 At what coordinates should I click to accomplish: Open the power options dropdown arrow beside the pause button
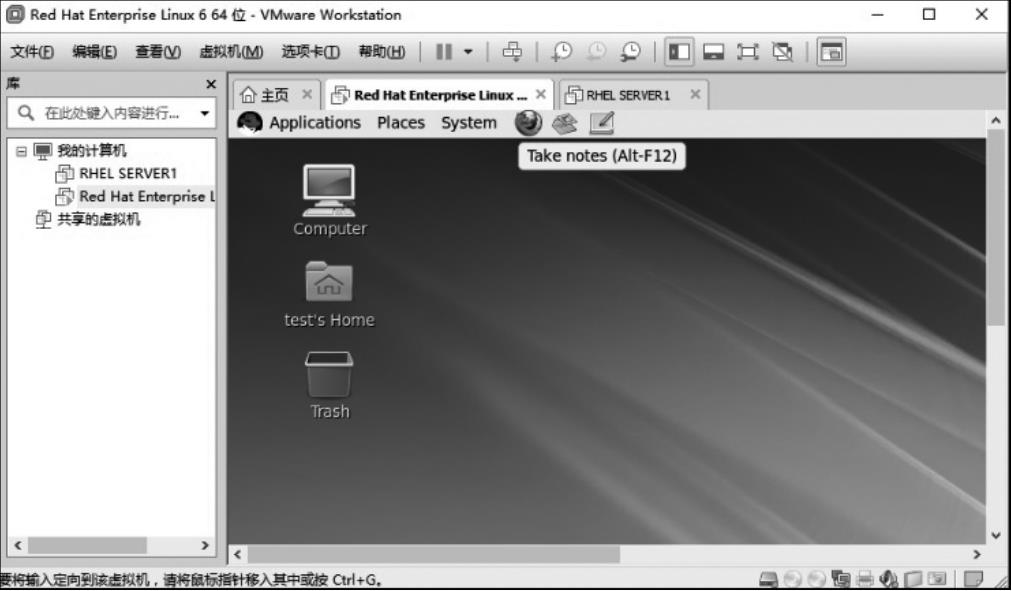pos(468,52)
